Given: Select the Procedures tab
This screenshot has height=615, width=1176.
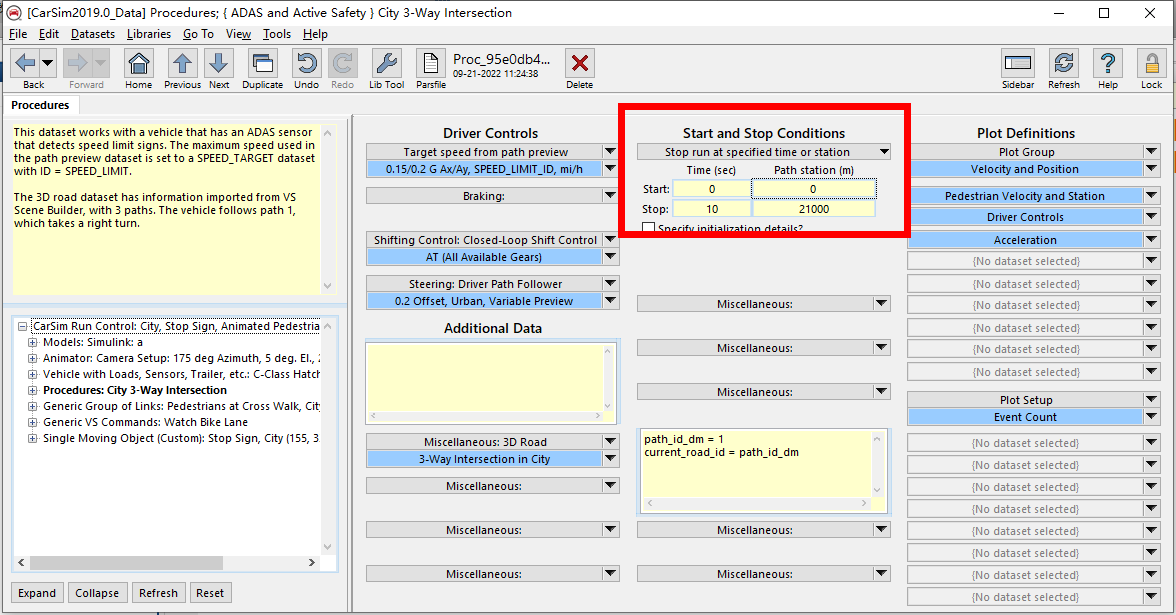Looking at the screenshot, I should click(40, 105).
